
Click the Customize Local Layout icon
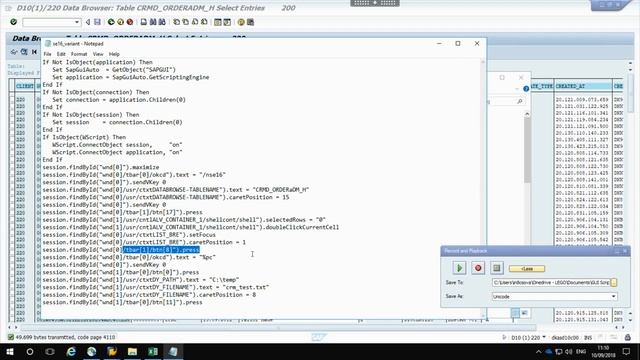point(250,22)
